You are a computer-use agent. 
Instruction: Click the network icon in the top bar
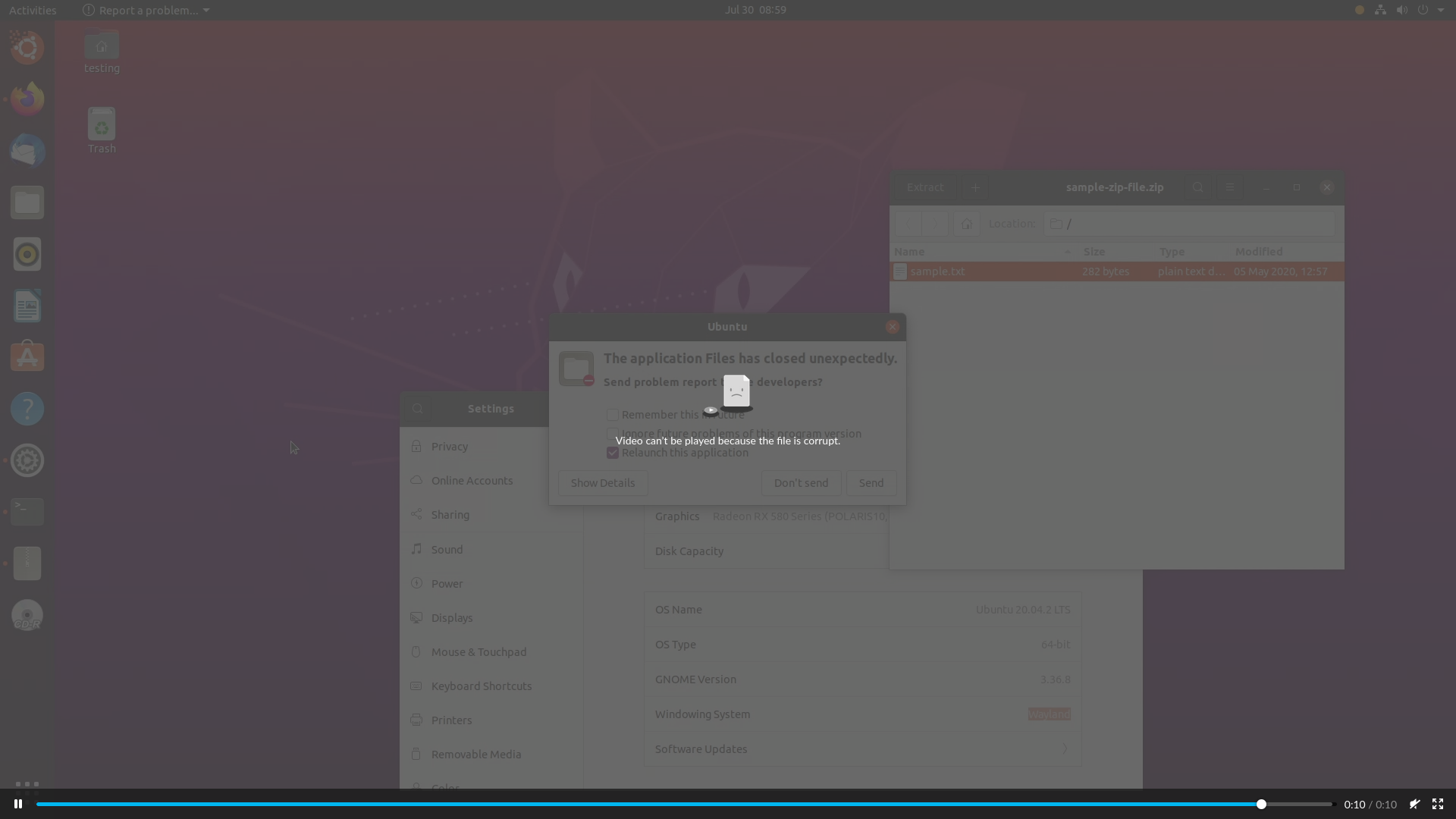coord(1380,10)
